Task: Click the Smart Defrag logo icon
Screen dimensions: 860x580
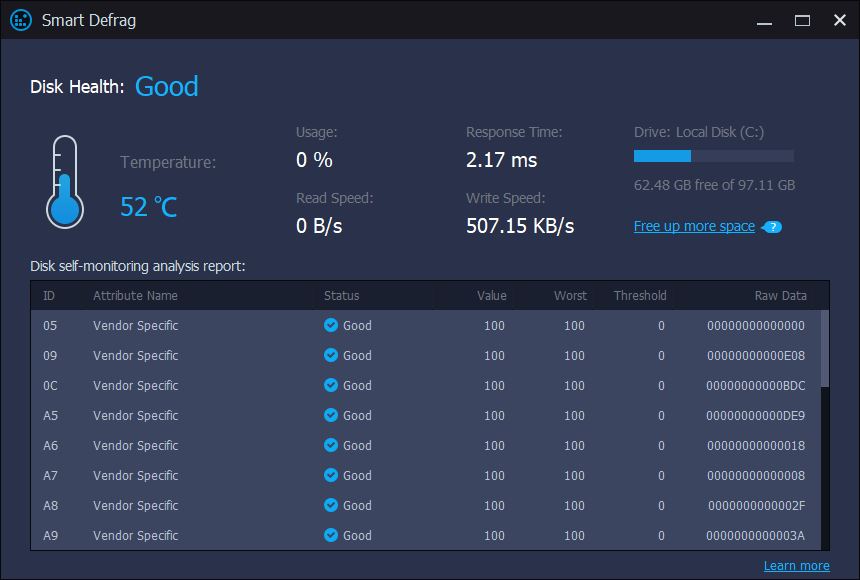Action: tap(21, 20)
